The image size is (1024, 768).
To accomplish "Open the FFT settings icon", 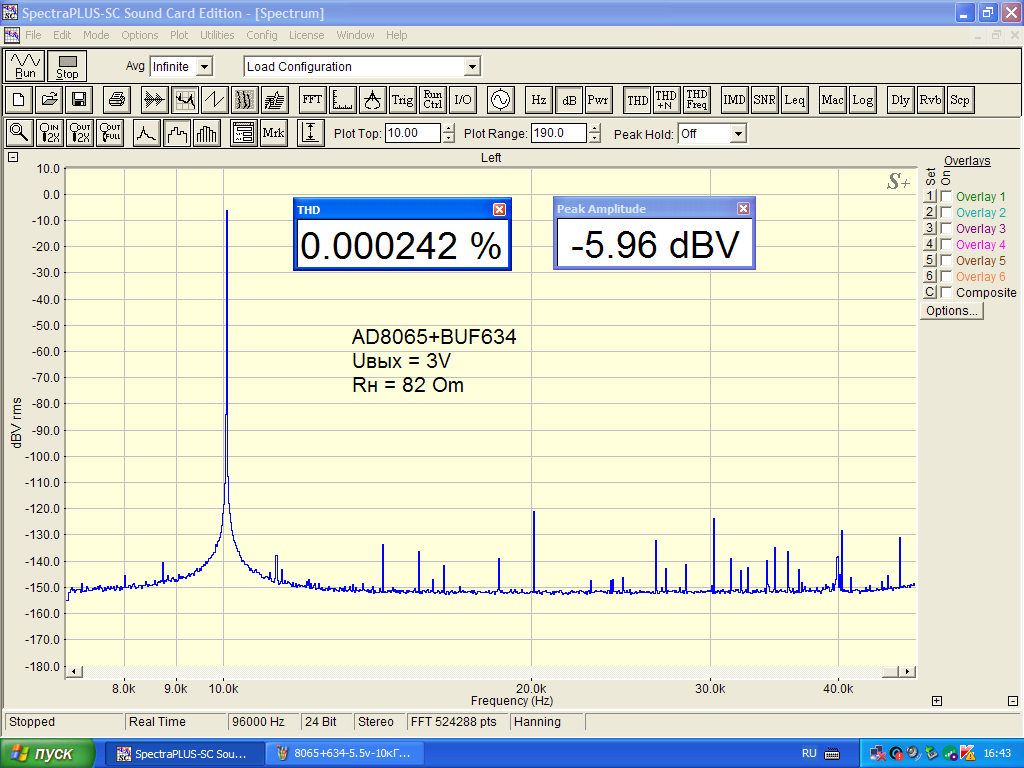I will (312, 100).
